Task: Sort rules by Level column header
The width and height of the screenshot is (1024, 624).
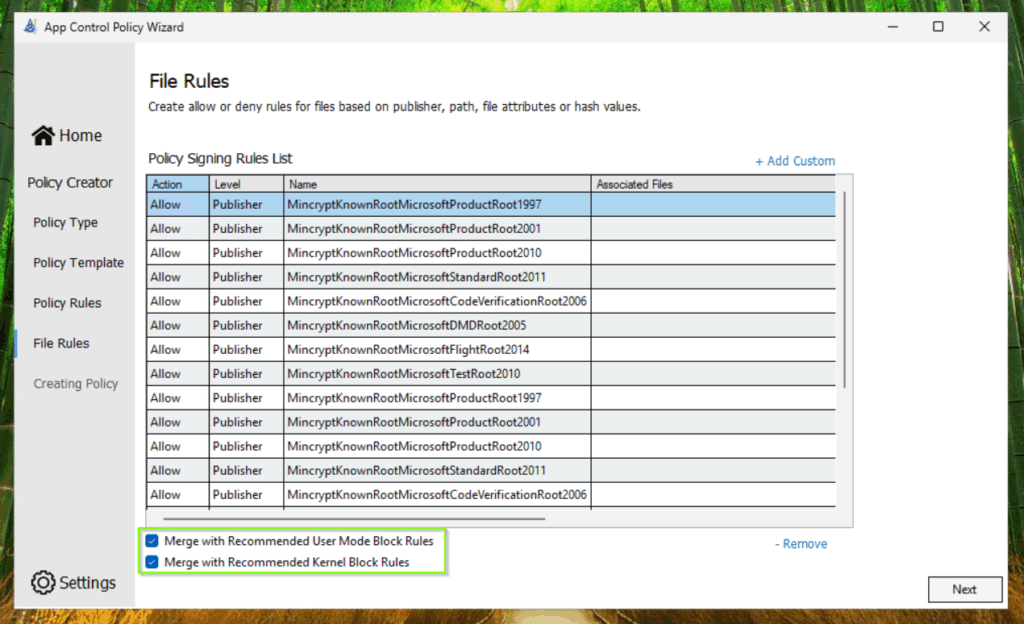Action: click(x=246, y=184)
